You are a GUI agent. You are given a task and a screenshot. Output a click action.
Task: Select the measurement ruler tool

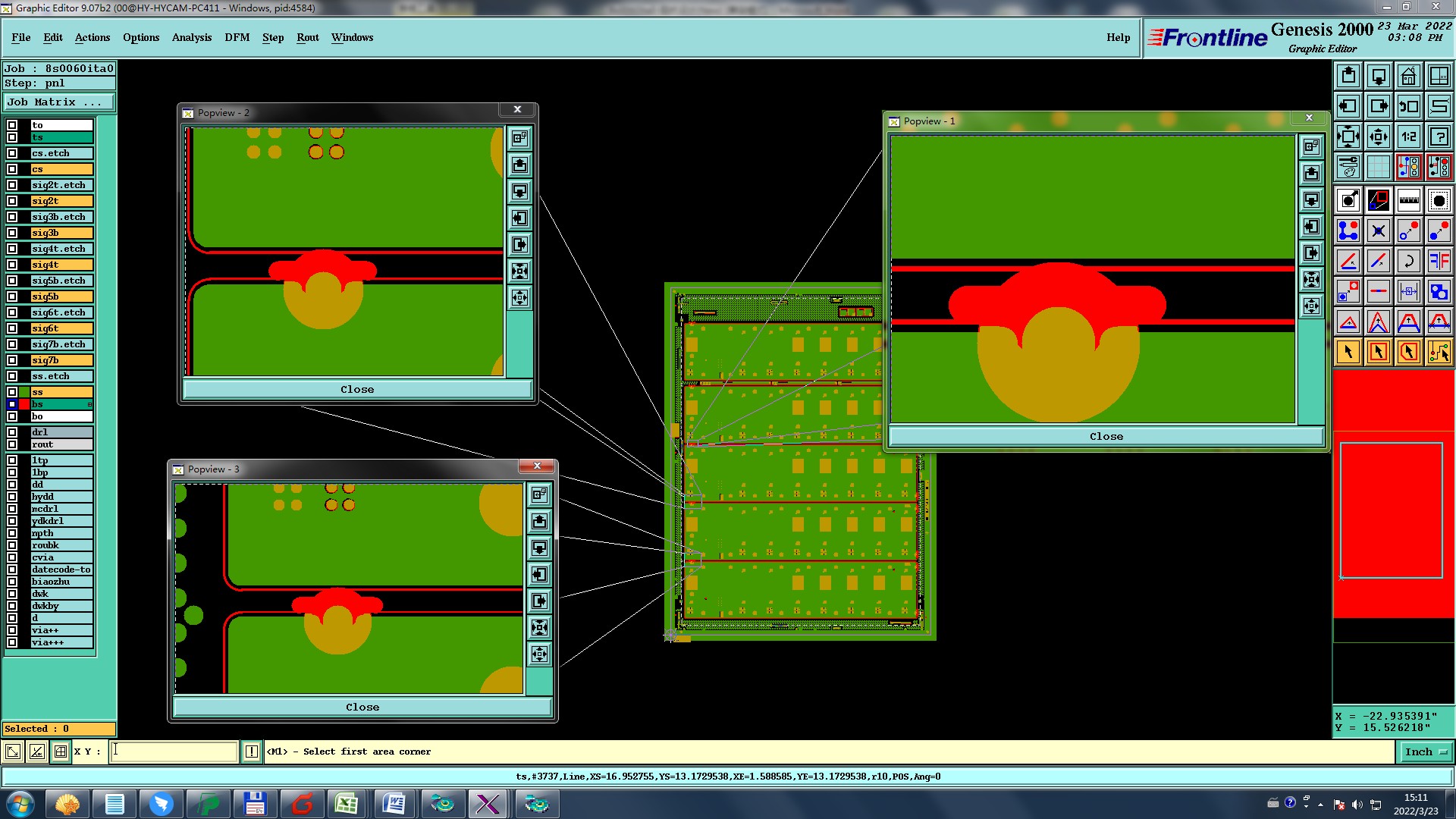pyautogui.click(x=1408, y=200)
